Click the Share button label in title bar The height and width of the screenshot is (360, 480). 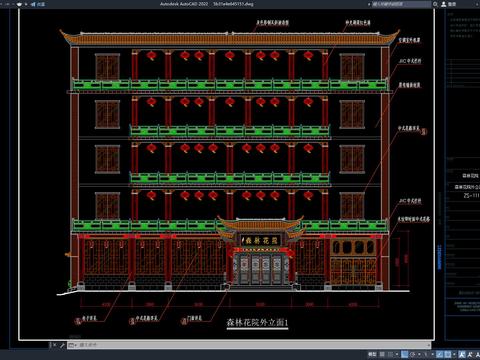pyautogui.click(x=41, y=4)
